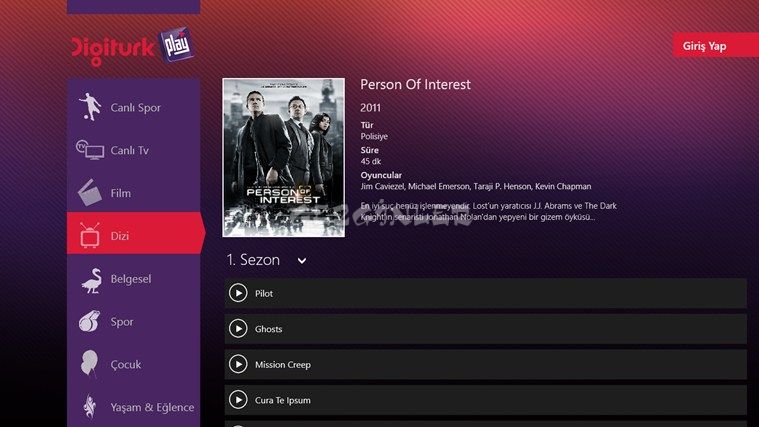Choose the Belgesel menu entry
759x427 pixels.
134,279
